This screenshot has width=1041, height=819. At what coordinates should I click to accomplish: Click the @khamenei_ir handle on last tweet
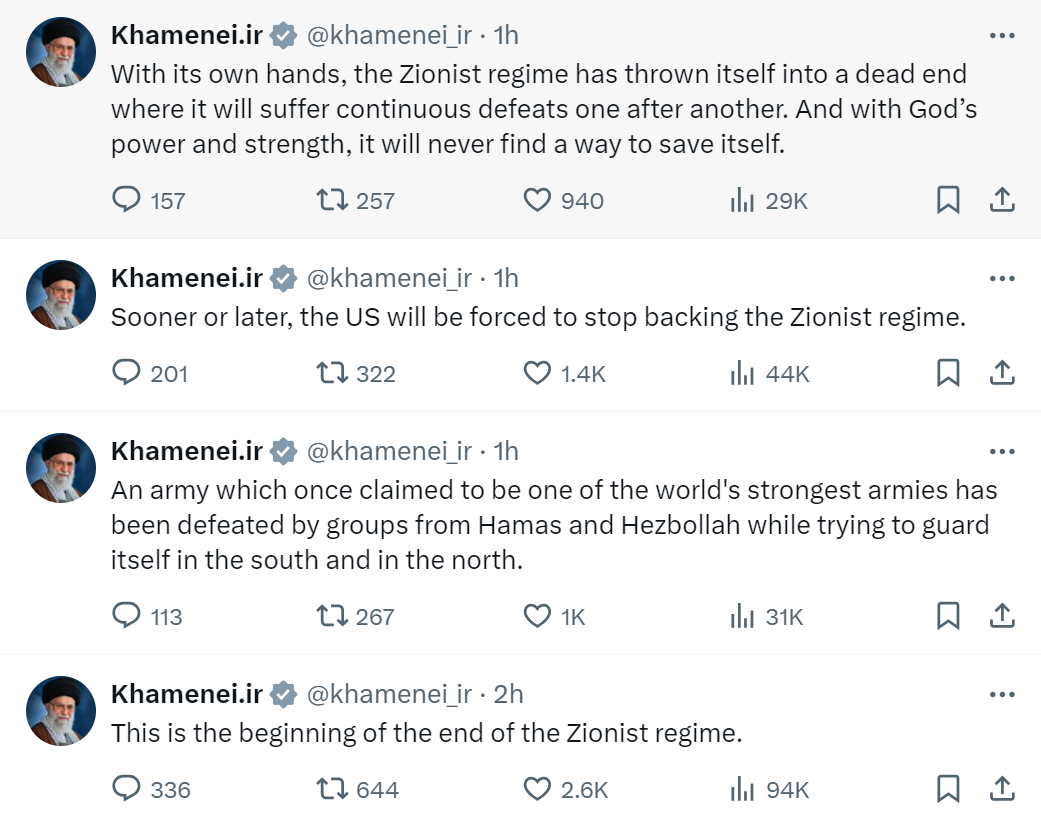click(388, 694)
